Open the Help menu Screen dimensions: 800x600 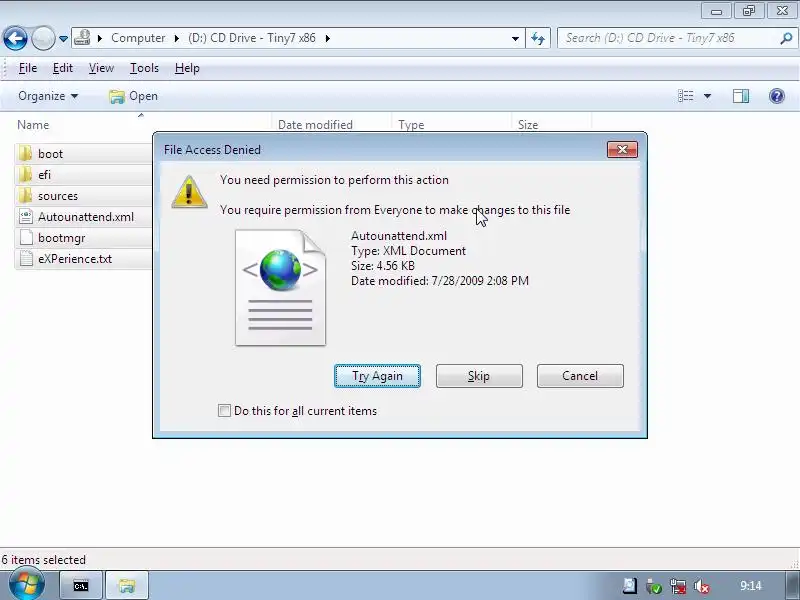coord(187,68)
